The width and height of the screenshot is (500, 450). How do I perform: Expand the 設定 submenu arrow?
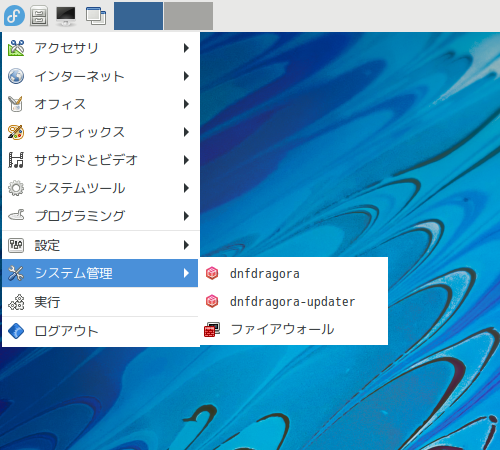(186, 245)
